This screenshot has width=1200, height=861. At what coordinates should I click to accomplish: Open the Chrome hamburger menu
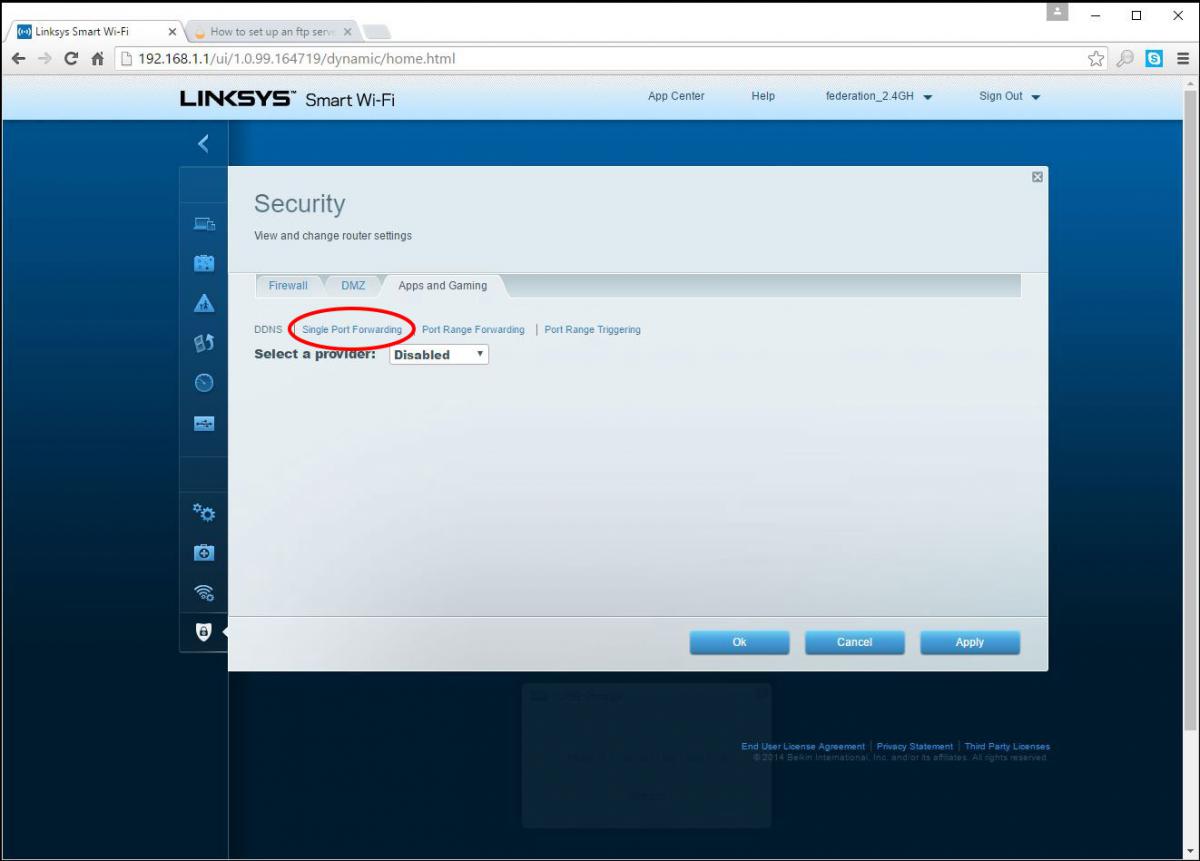point(1183,59)
